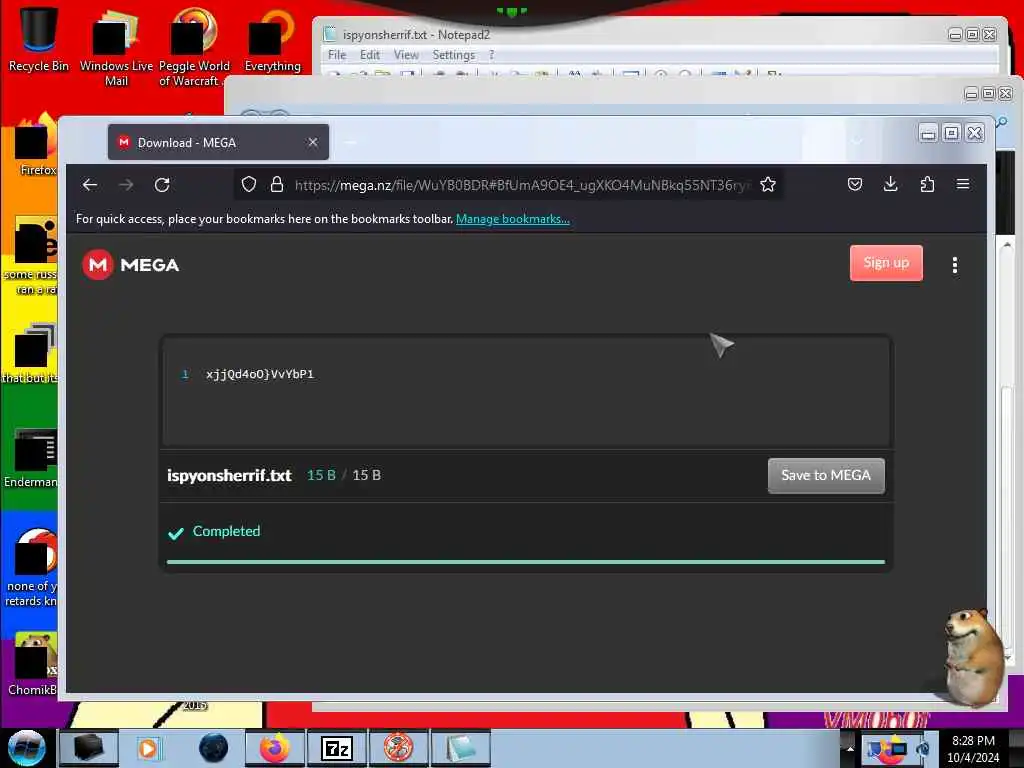Select the Peggle World of Warcraft icon
Image resolution: width=1024 pixels, height=768 pixels.
[194, 47]
